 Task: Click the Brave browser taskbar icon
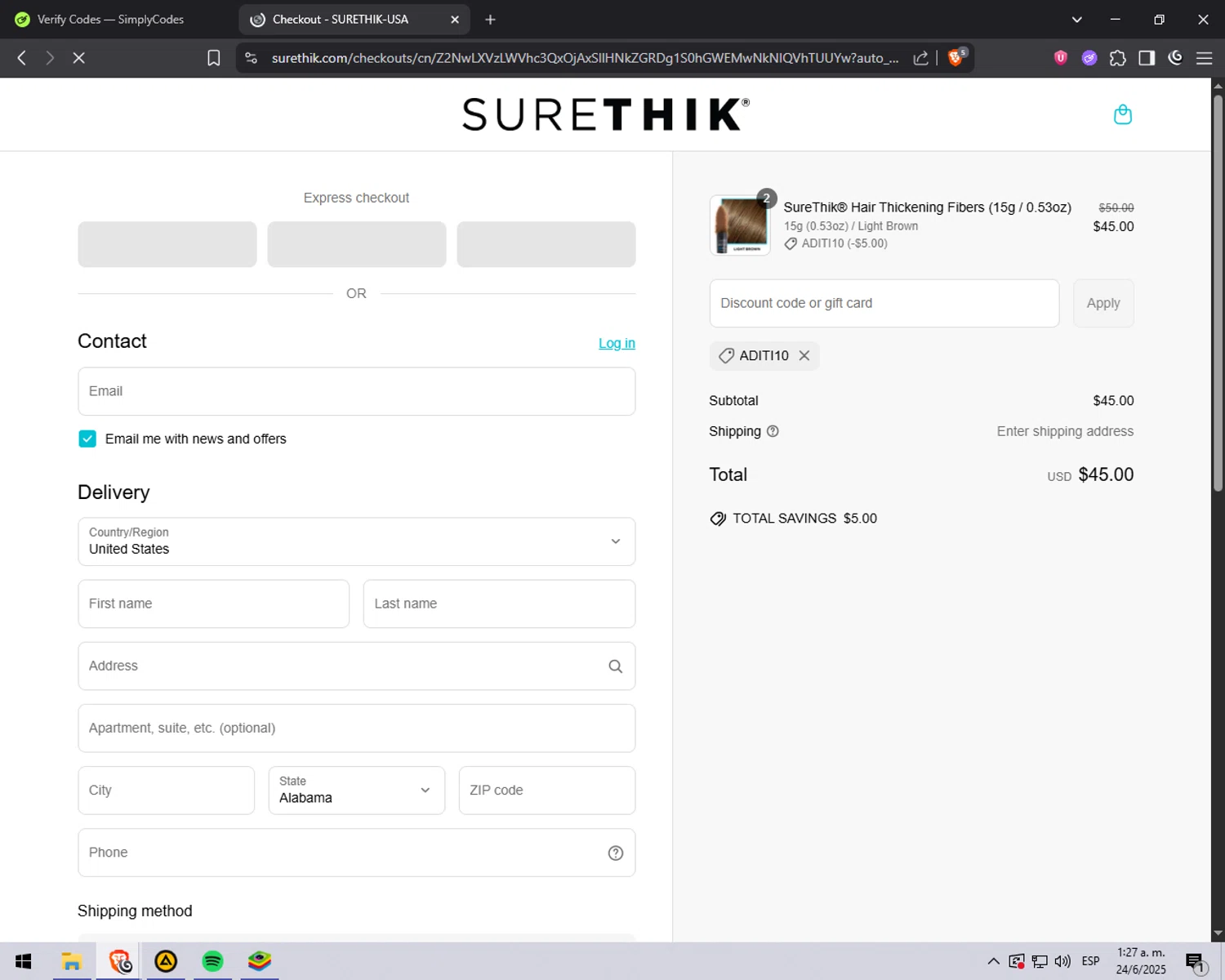click(120, 961)
